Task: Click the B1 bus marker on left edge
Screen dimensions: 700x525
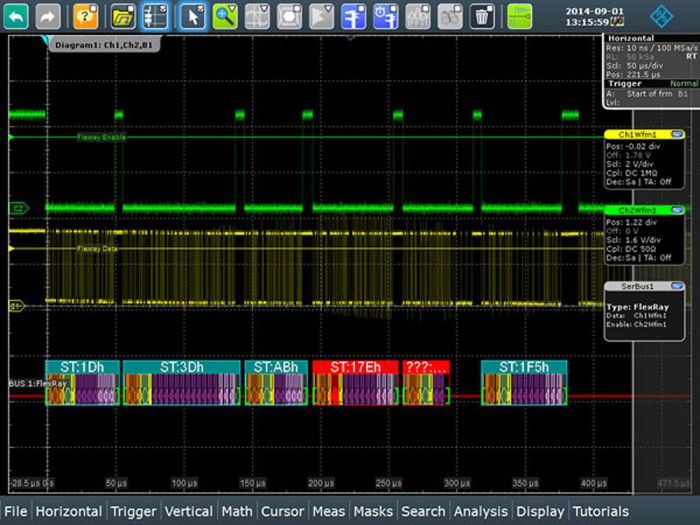Action: (17, 306)
